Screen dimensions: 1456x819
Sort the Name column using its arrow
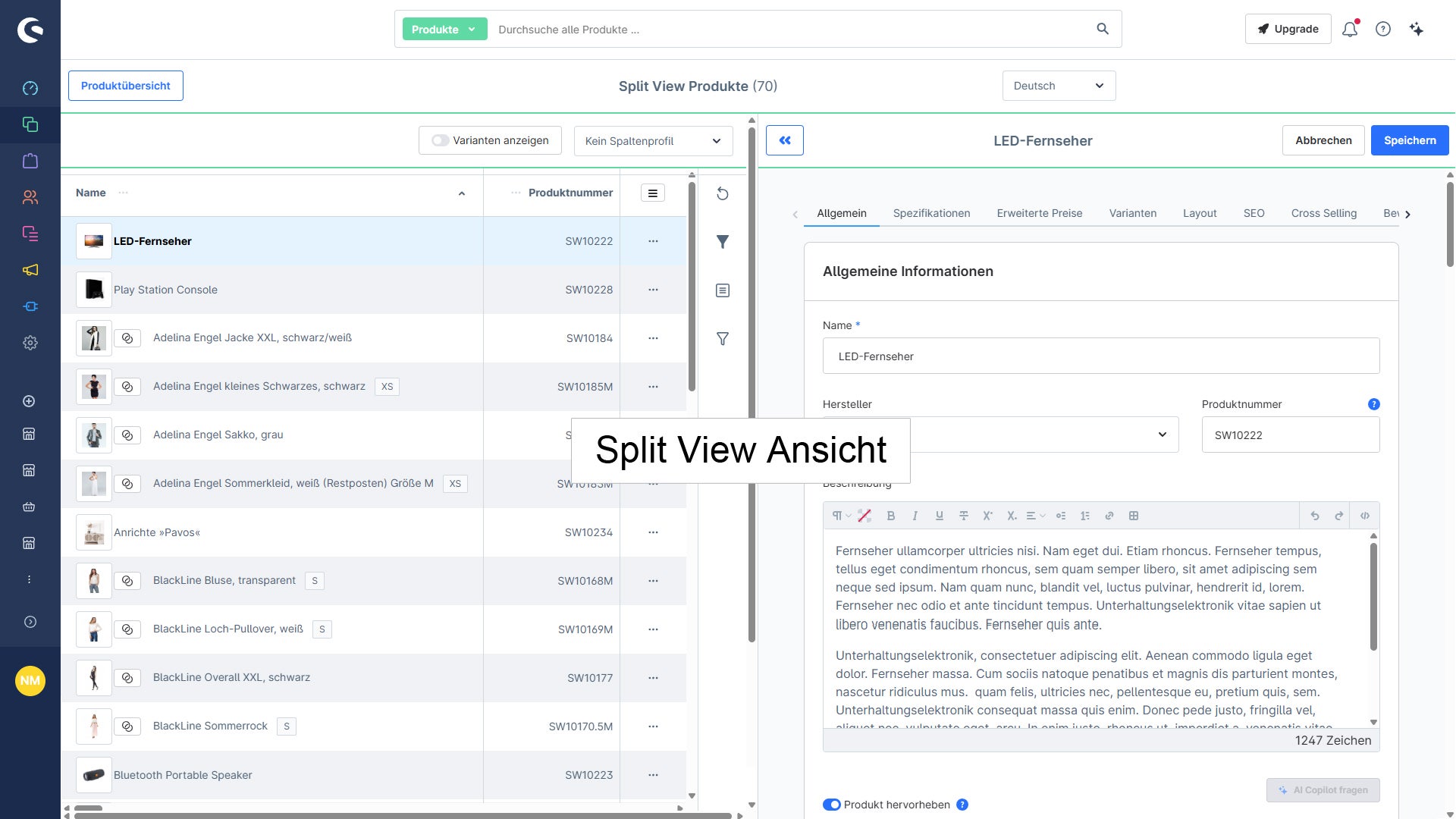(462, 193)
